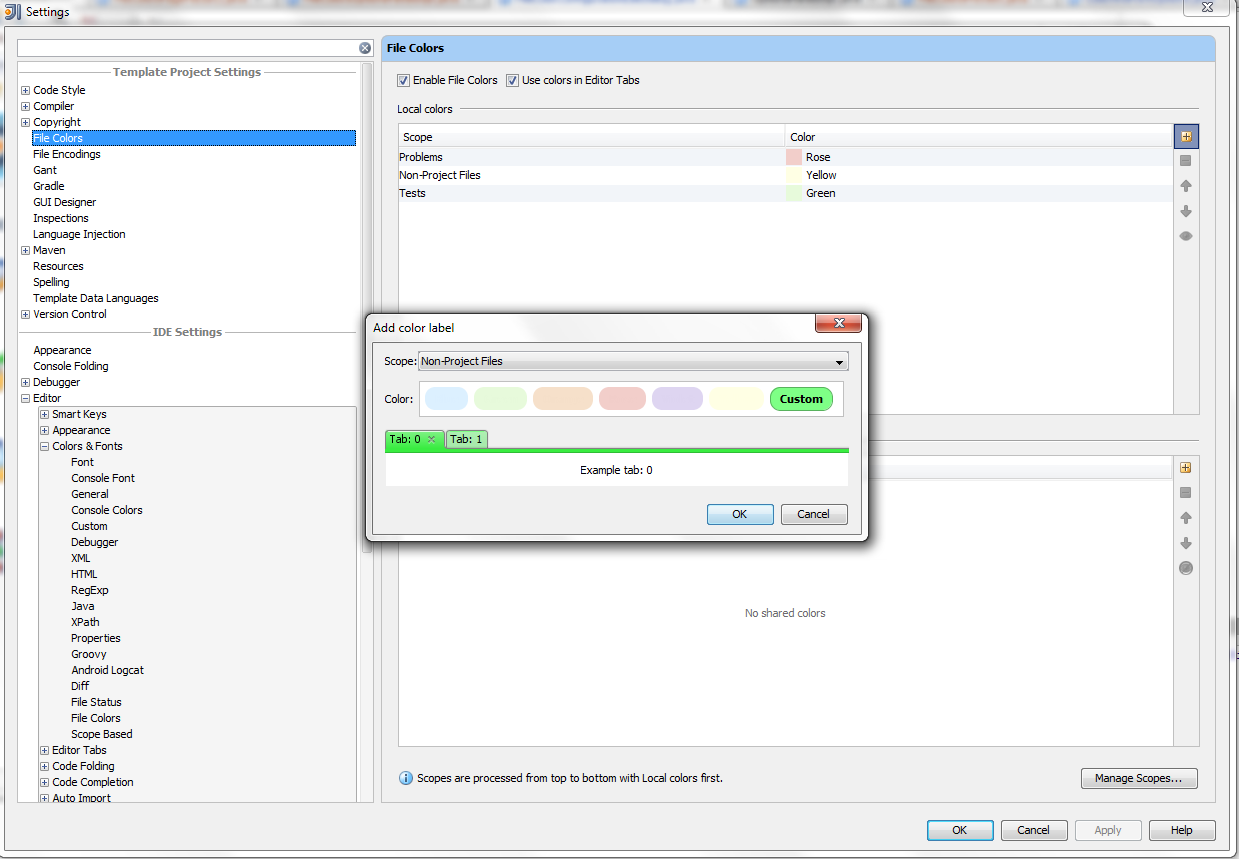Collapse the Editor tree section
1239x859 pixels.
coord(24,397)
